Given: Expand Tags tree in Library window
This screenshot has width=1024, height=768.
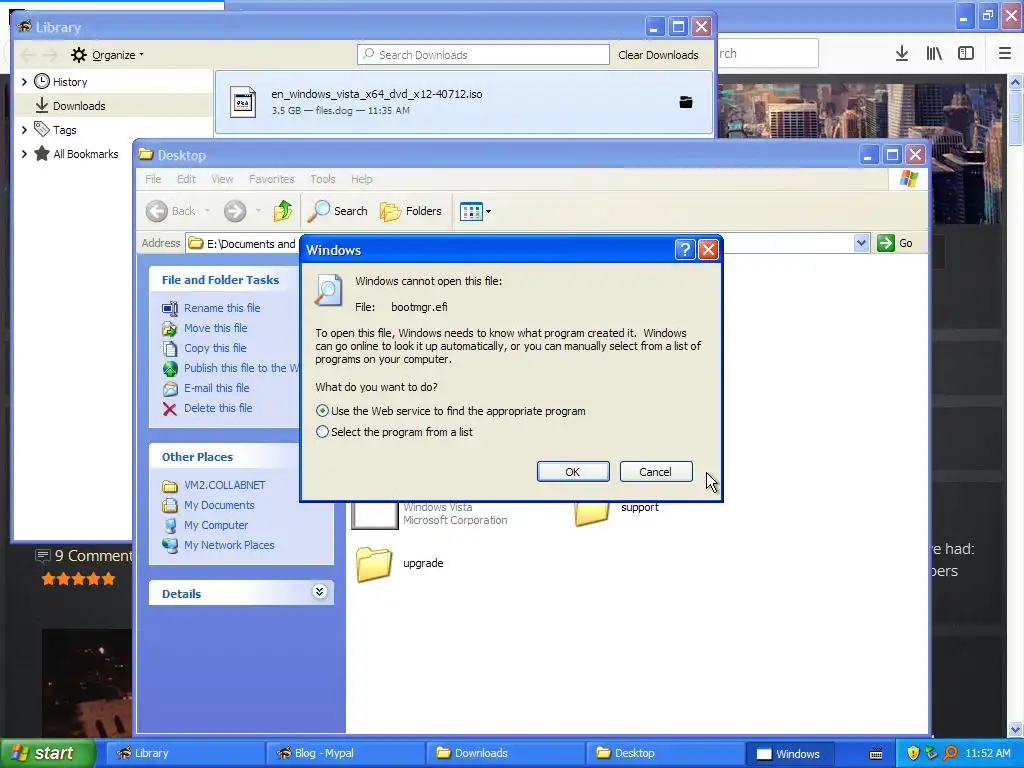Looking at the screenshot, I should (24, 130).
